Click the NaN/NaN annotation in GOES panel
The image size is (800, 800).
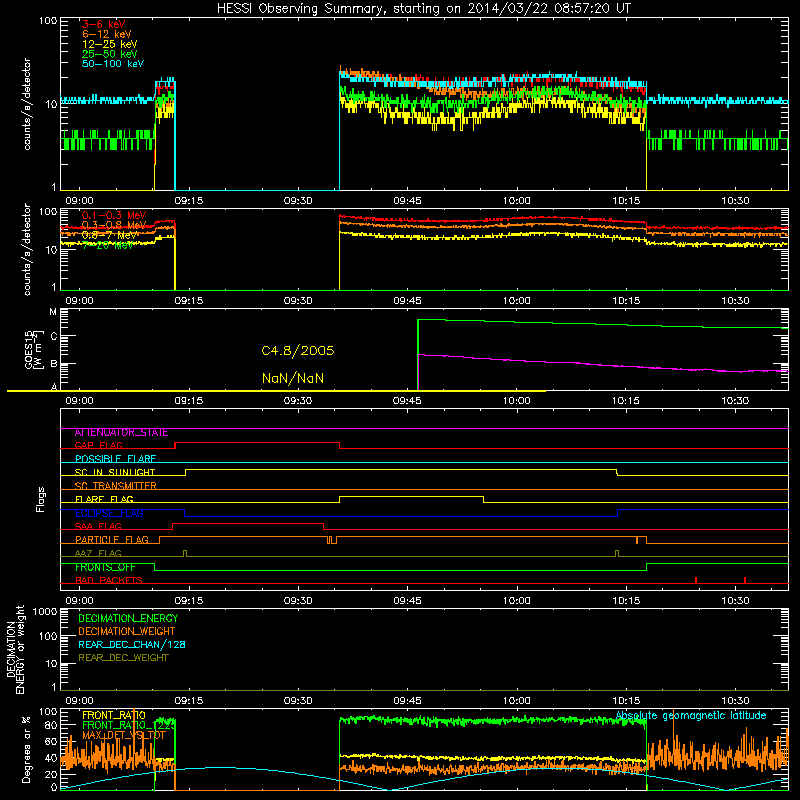pos(293,378)
